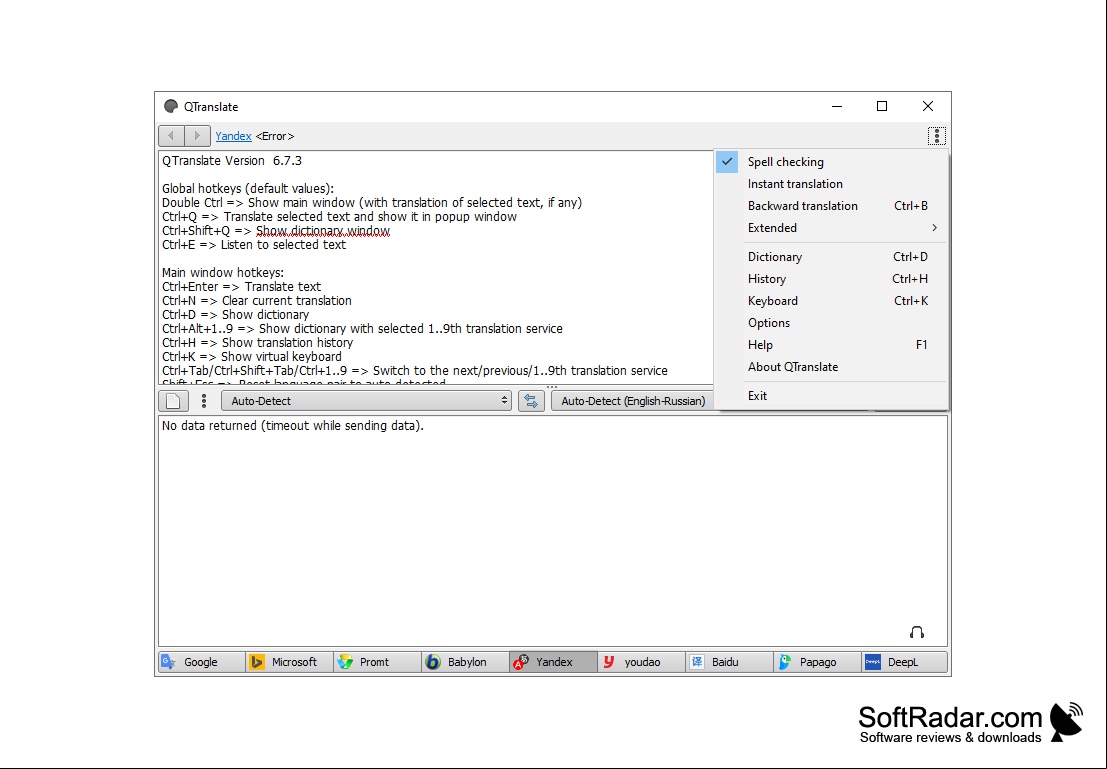Switch to the Microsoft translation service
The height and width of the screenshot is (769, 1107).
(289, 662)
